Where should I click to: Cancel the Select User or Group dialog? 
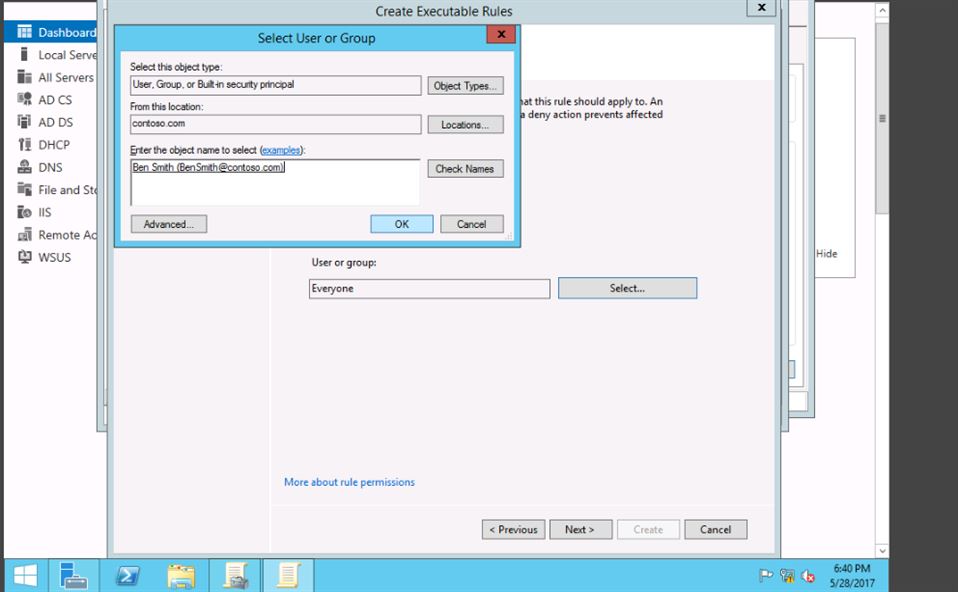(472, 224)
